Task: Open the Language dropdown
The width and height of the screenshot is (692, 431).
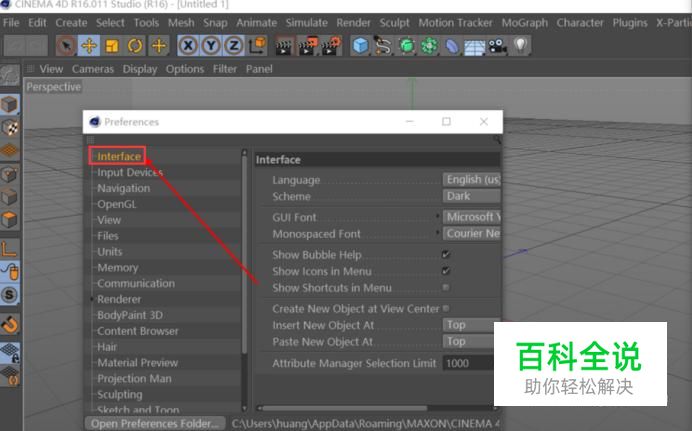Action: (x=471, y=180)
